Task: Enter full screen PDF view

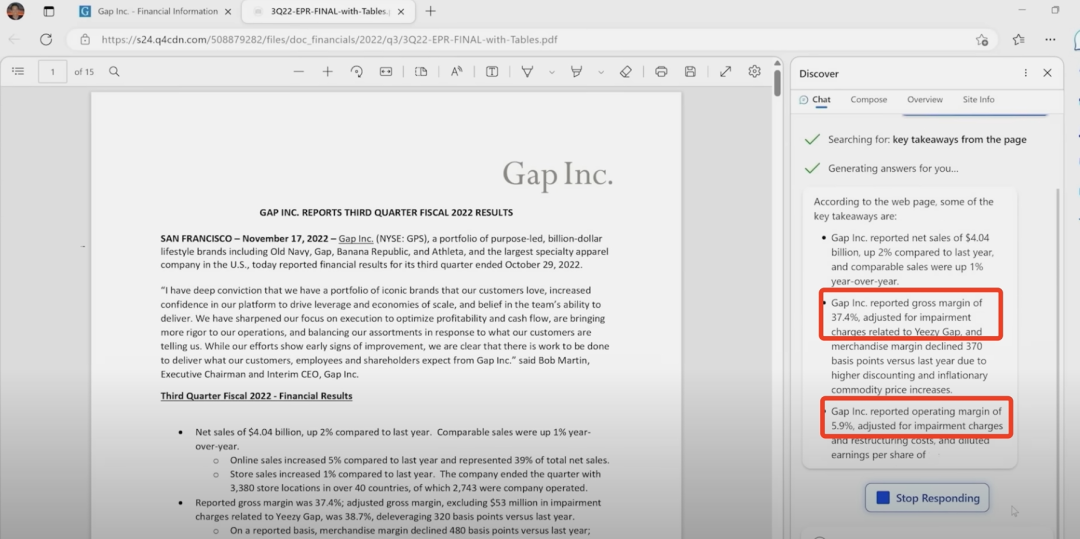Action: [725, 72]
